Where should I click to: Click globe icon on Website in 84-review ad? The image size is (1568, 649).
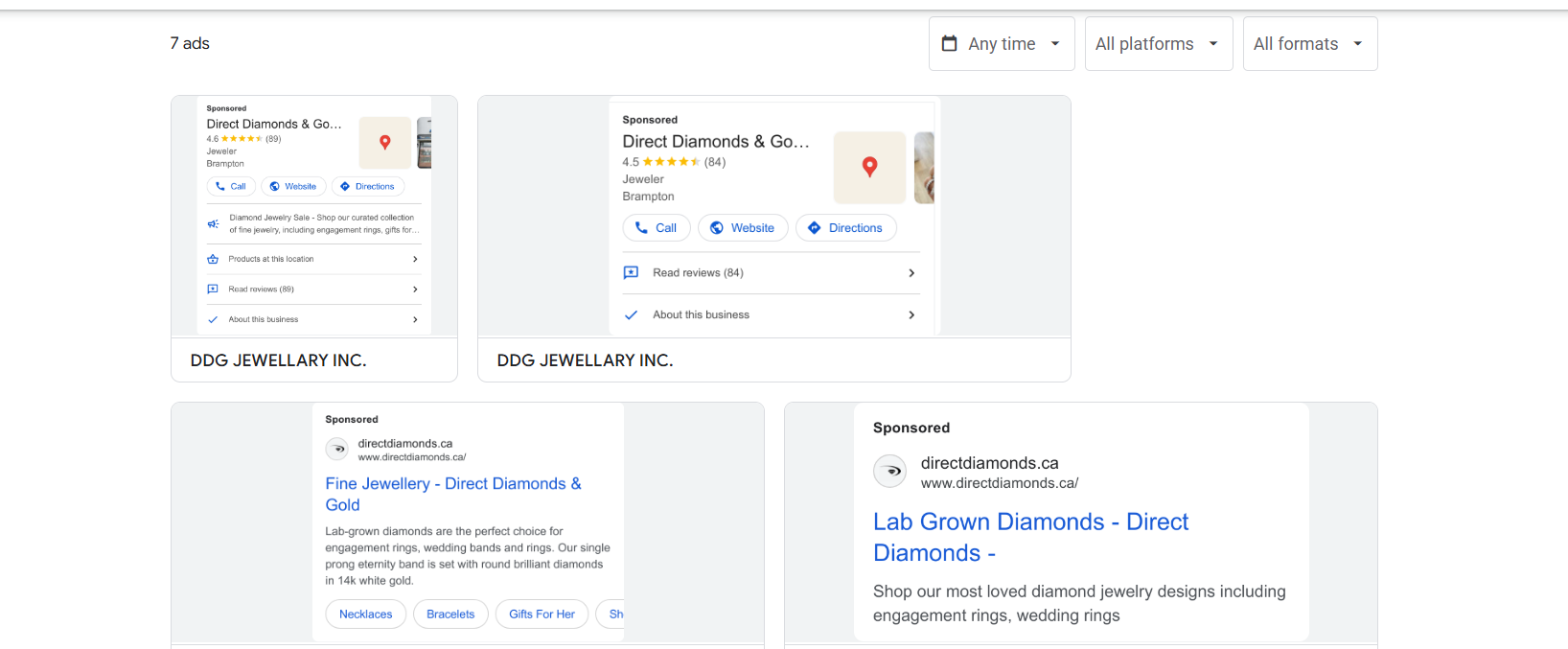717,228
